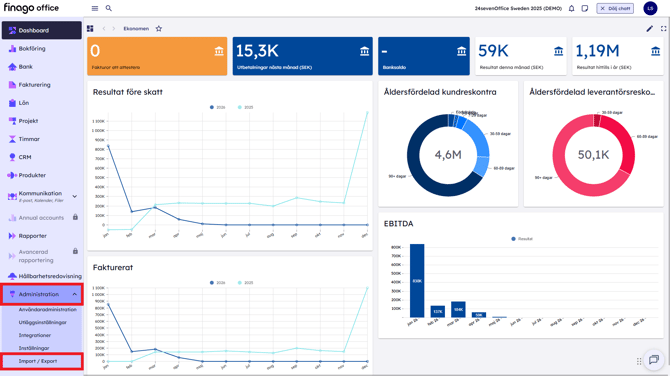Screen dimensions: 670x376
Task: Click the bank icon on Resultat denna månad card
Action: pyautogui.click(x=558, y=51)
